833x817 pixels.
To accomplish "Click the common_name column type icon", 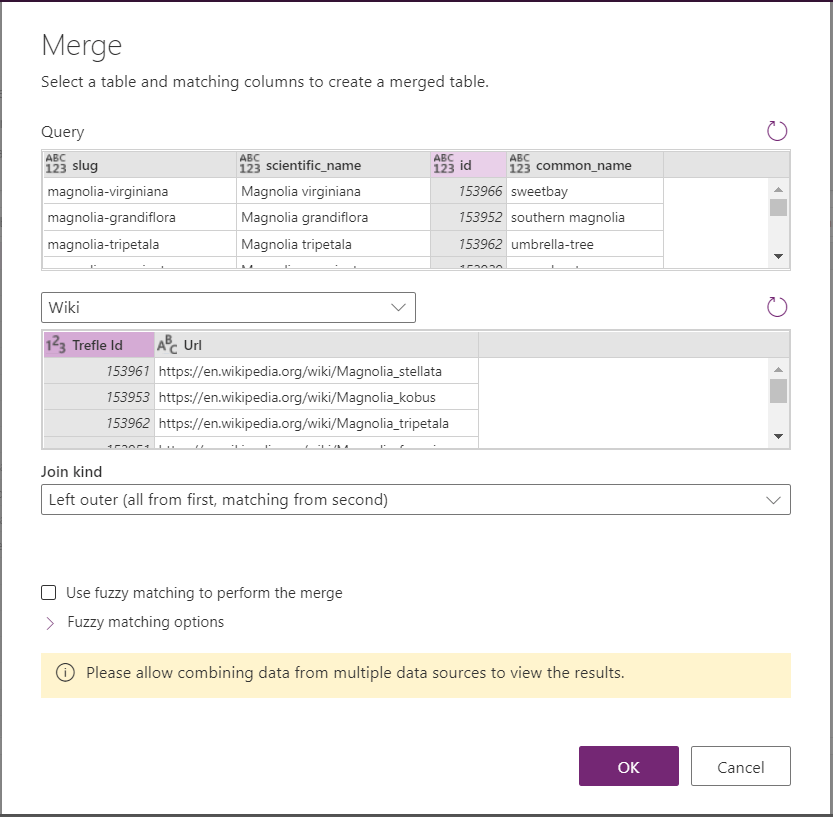I will click(519, 164).
